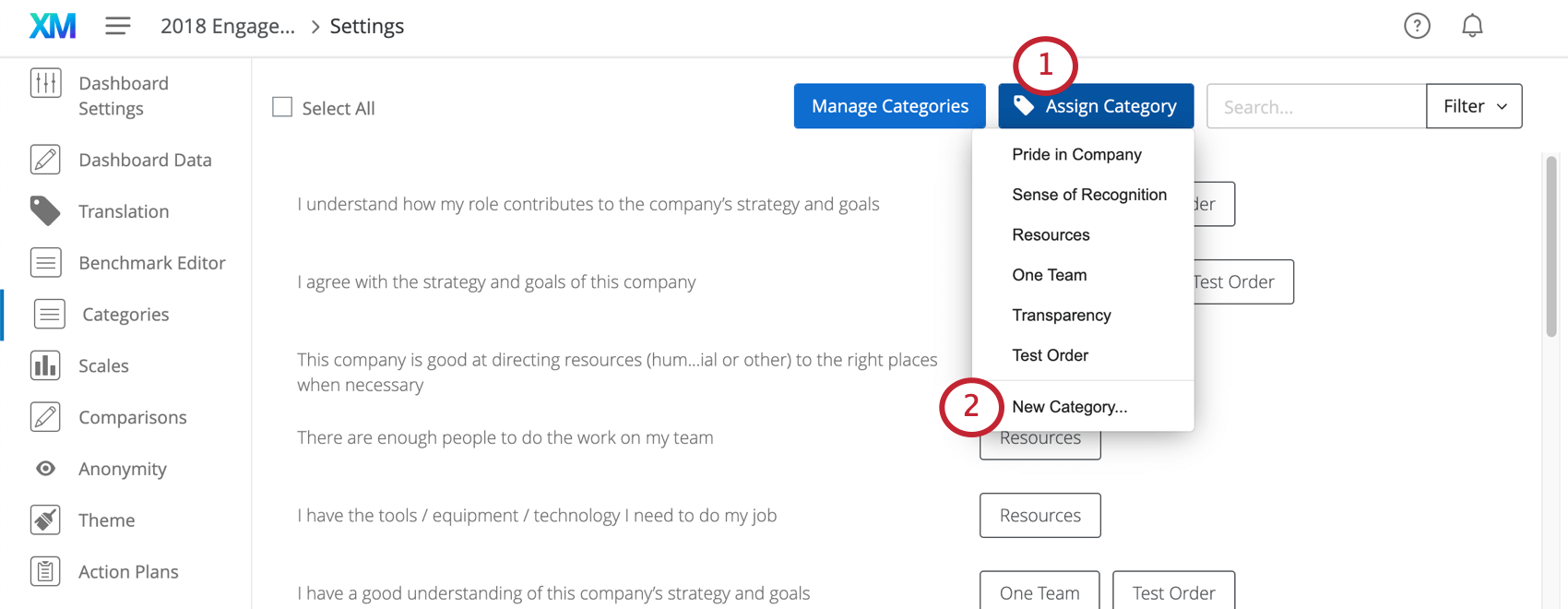Select Pride in Company from dropdown
The width and height of the screenshot is (1568, 609).
click(x=1076, y=154)
